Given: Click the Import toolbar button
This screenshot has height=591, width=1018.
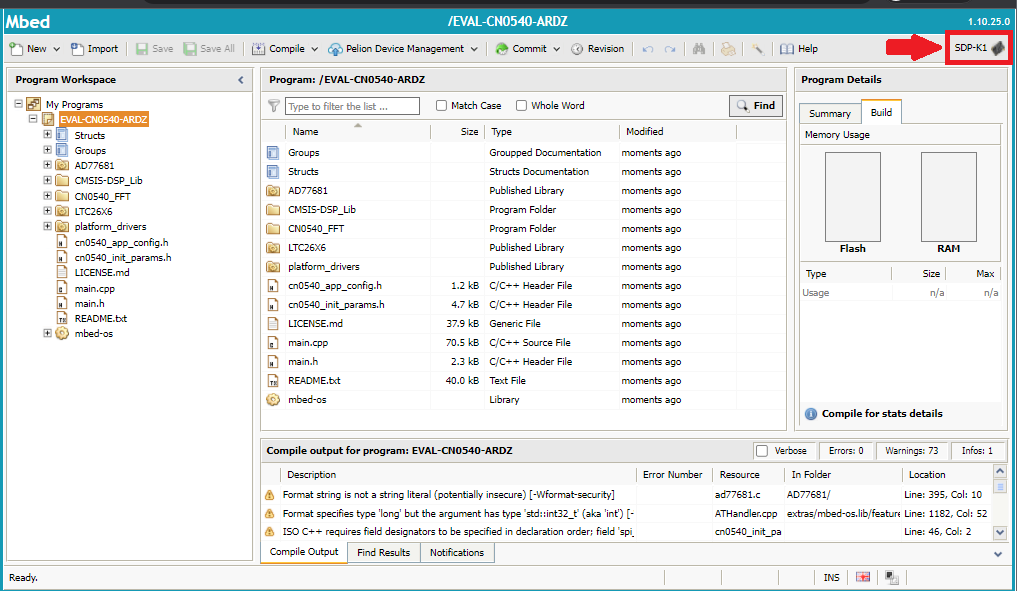Looking at the screenshot, I should (94, 49).
